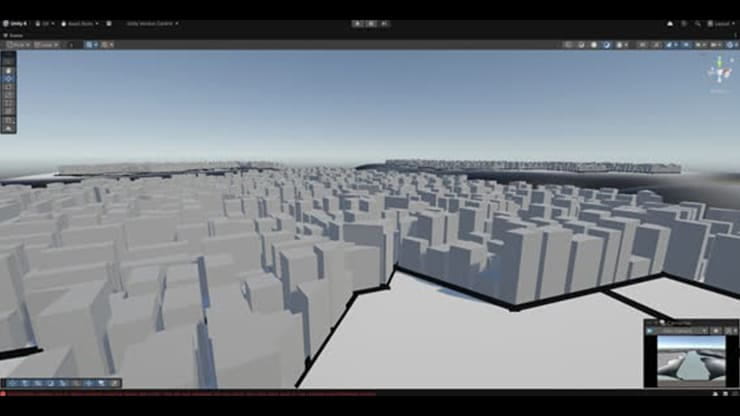Click the orientation gizmo in scene view
The height and width of the screenshot is (416, 740).
pyautogui.click(x=719, y=72)
